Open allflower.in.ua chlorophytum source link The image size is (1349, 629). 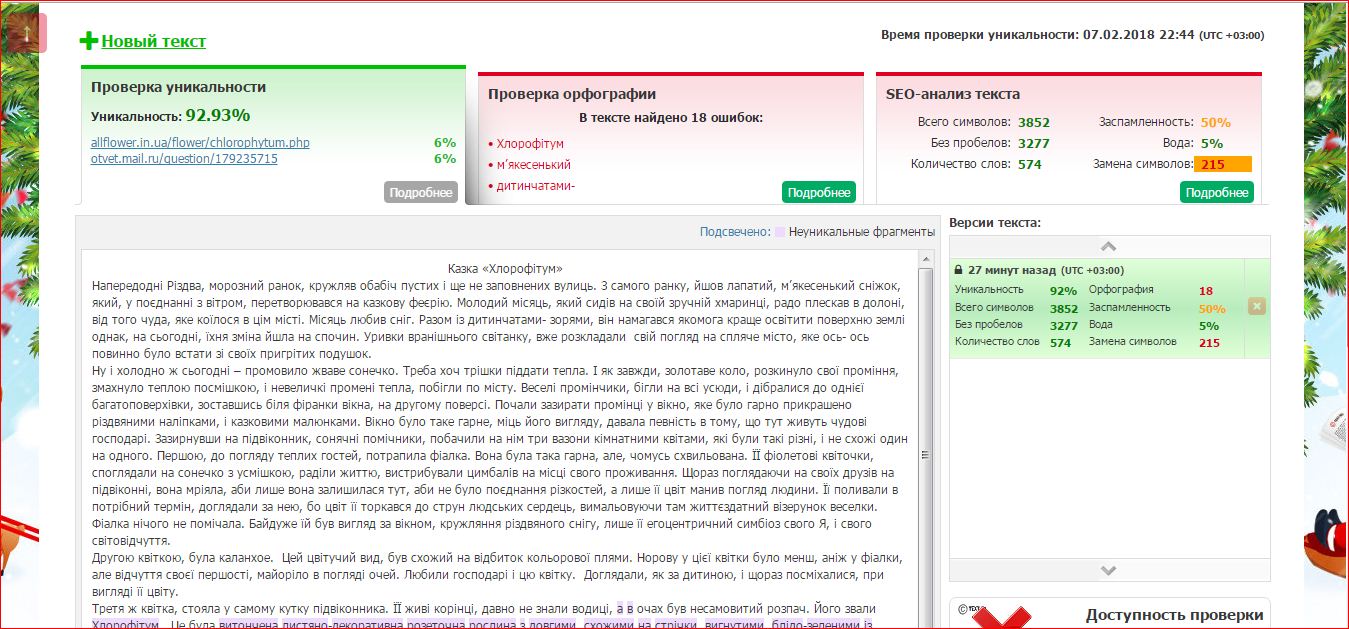(x=200, y=143)
